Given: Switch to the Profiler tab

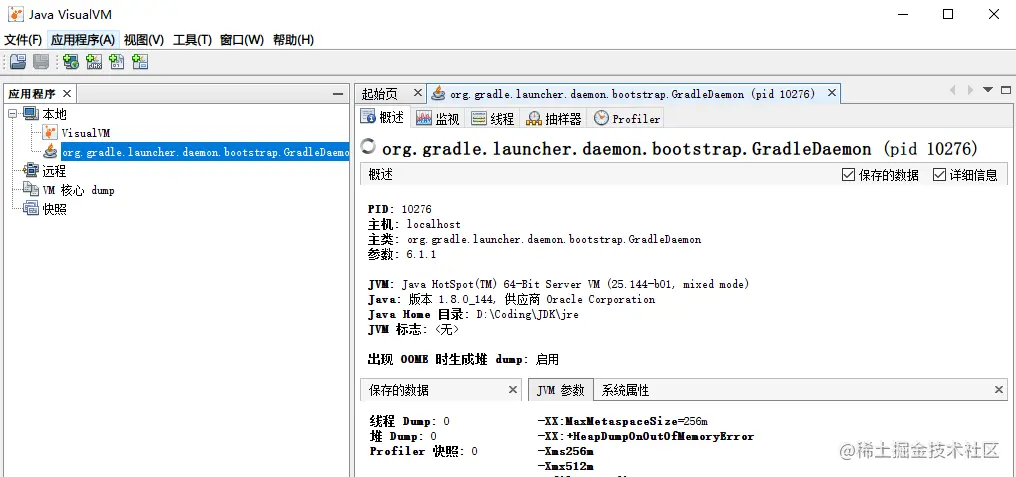Looking at the screenshot, I should tap(627, 119).
